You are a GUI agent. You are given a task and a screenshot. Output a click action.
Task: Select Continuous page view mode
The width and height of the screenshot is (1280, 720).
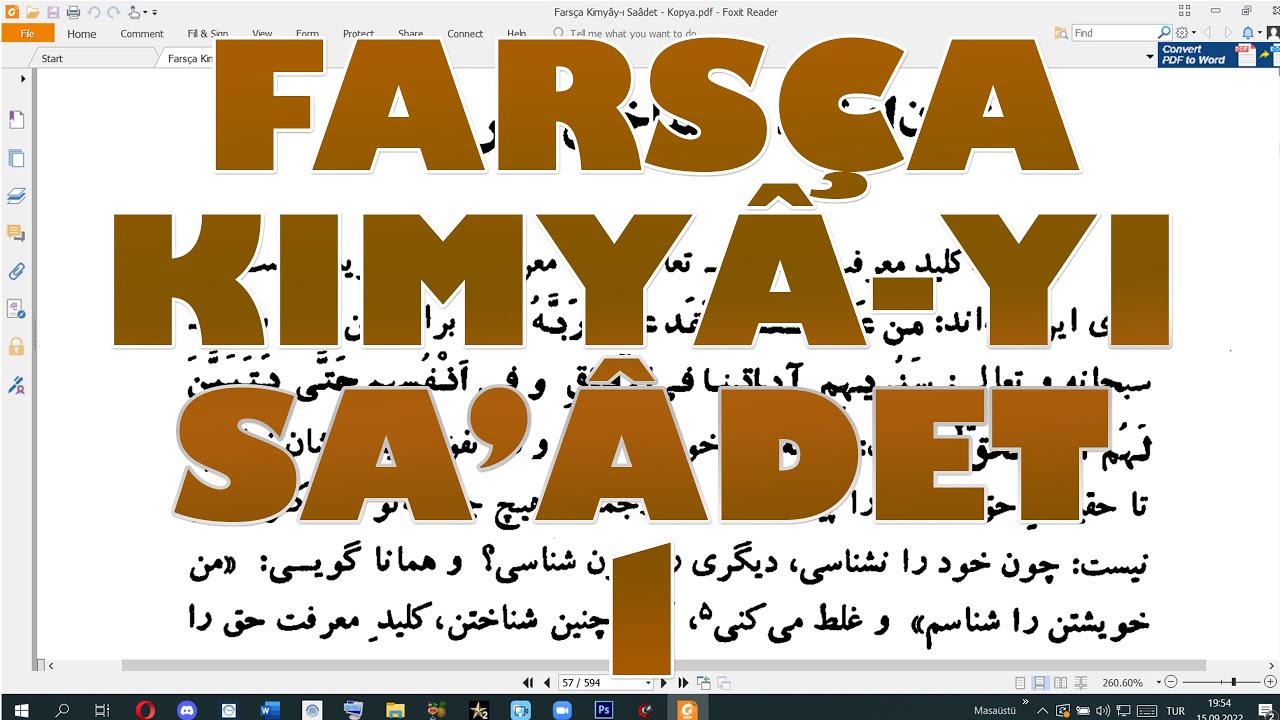[x=1040, y=683]
